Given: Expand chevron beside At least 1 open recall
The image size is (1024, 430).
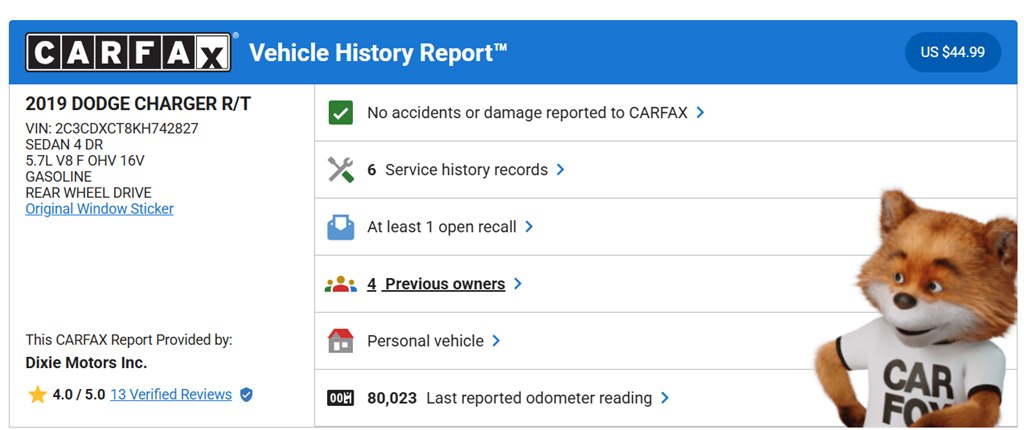Looking at the screenshot, I should click(x=529, y=227).
